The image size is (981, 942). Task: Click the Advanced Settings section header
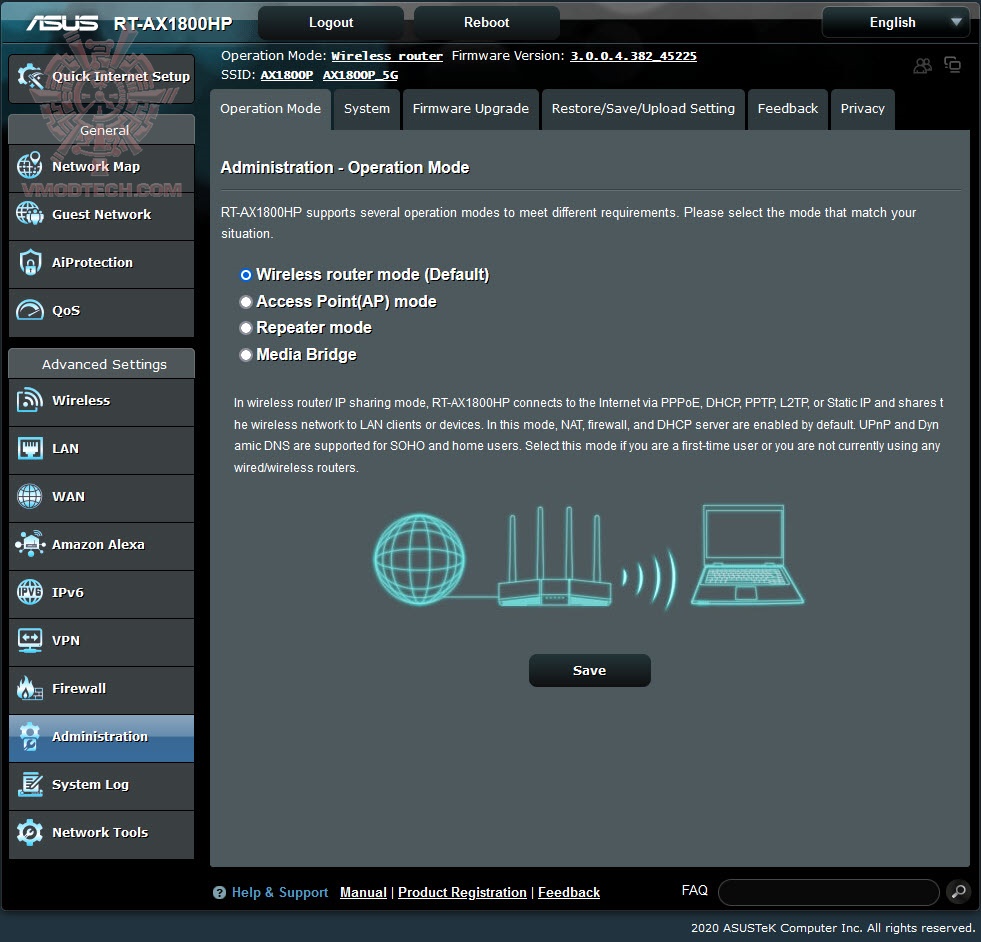click(x=101, y=364)
